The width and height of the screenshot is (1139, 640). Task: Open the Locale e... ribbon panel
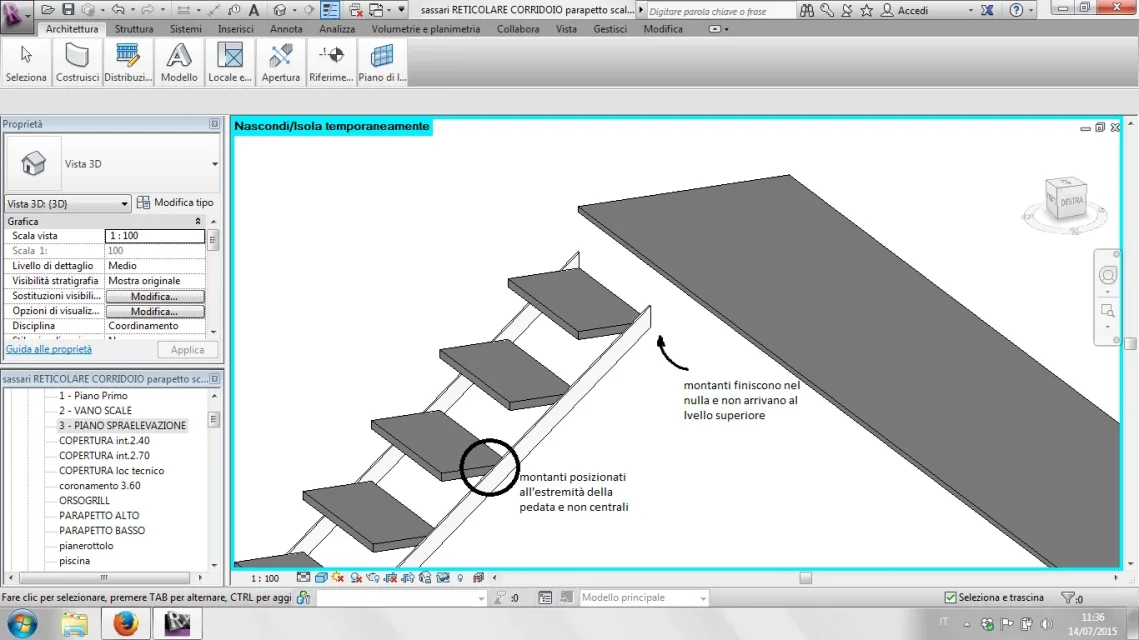coord(230,63)
